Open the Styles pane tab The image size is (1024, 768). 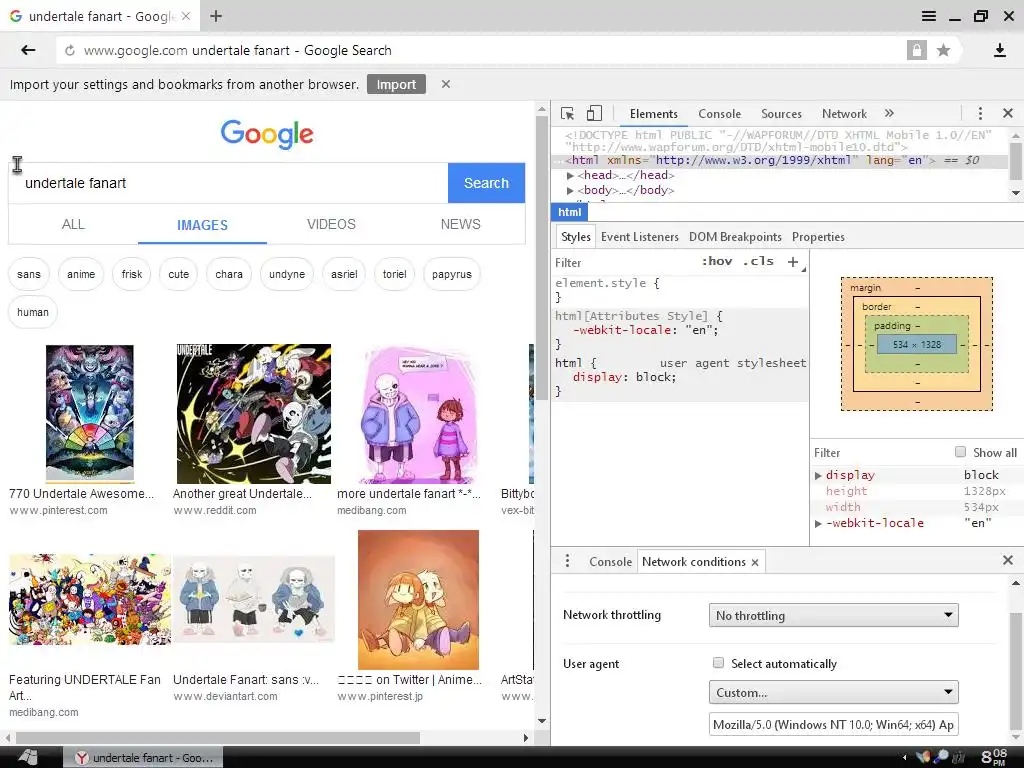pos(575,237)
